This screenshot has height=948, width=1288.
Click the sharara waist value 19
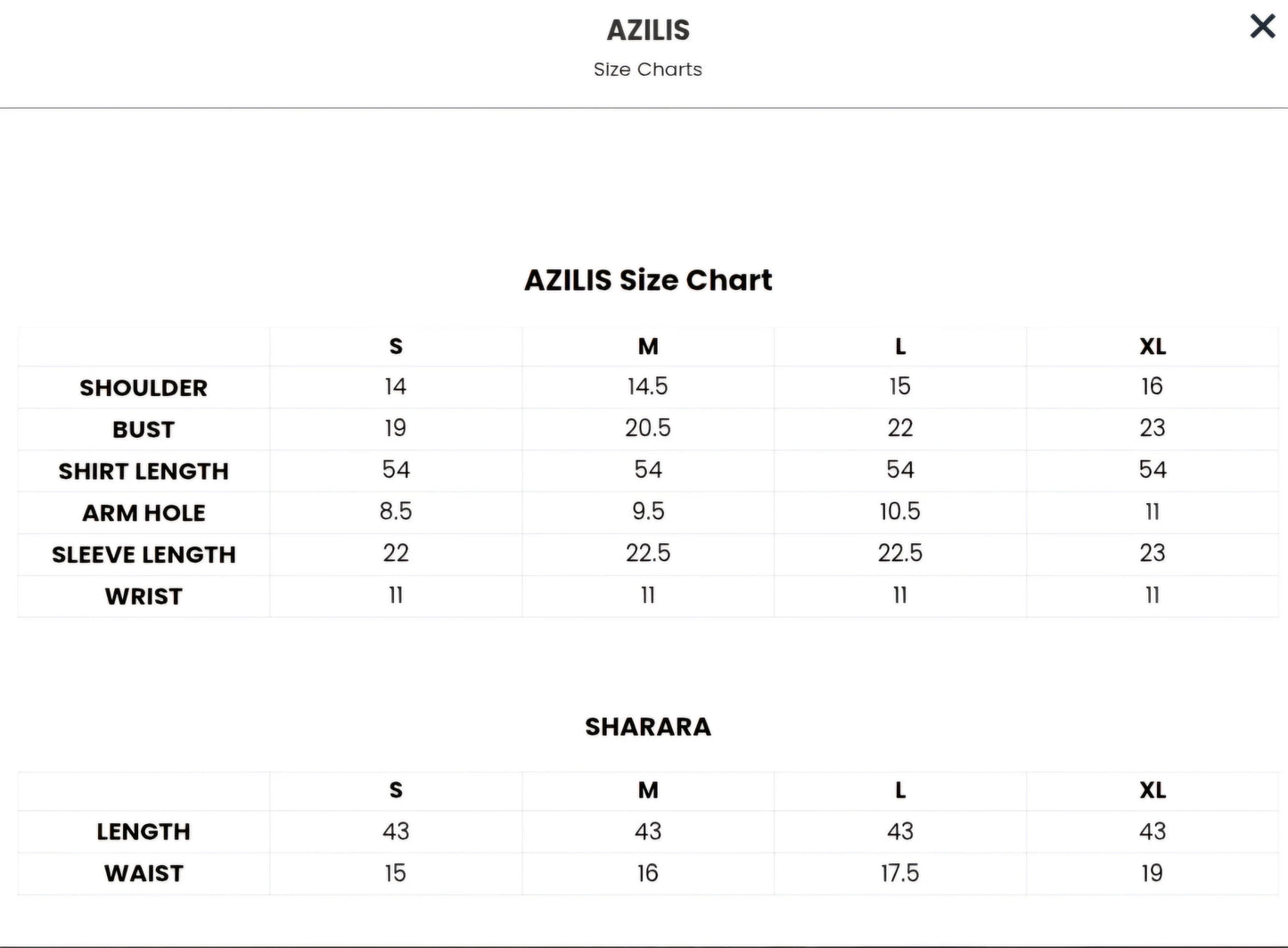point(1153,873)
